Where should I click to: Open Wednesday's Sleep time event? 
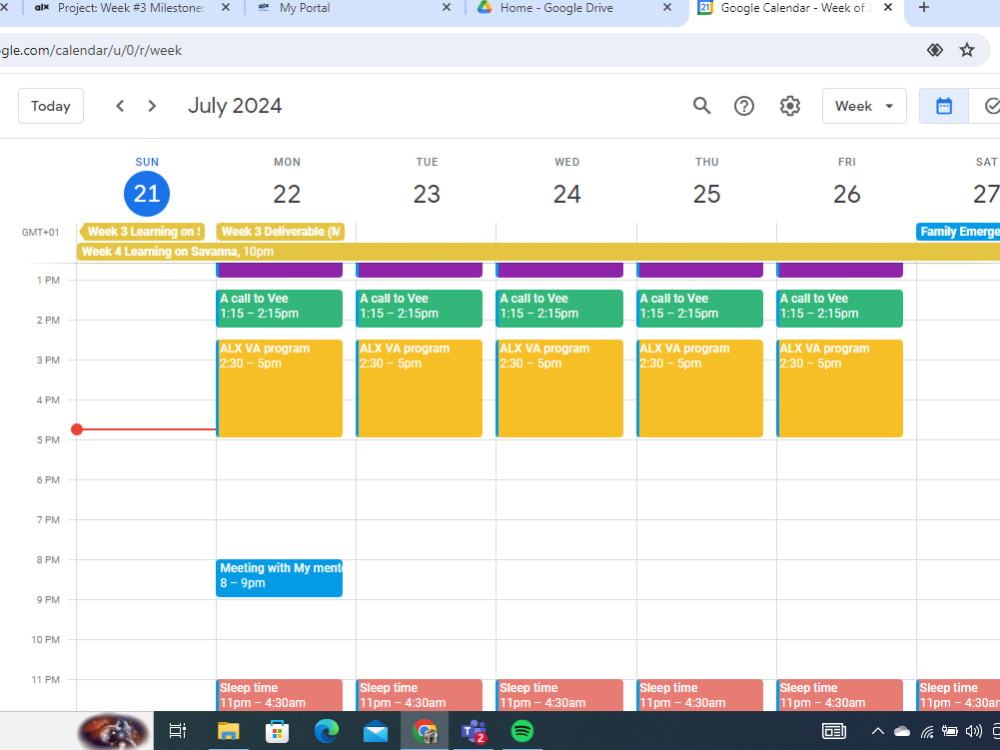coord(559,695)
